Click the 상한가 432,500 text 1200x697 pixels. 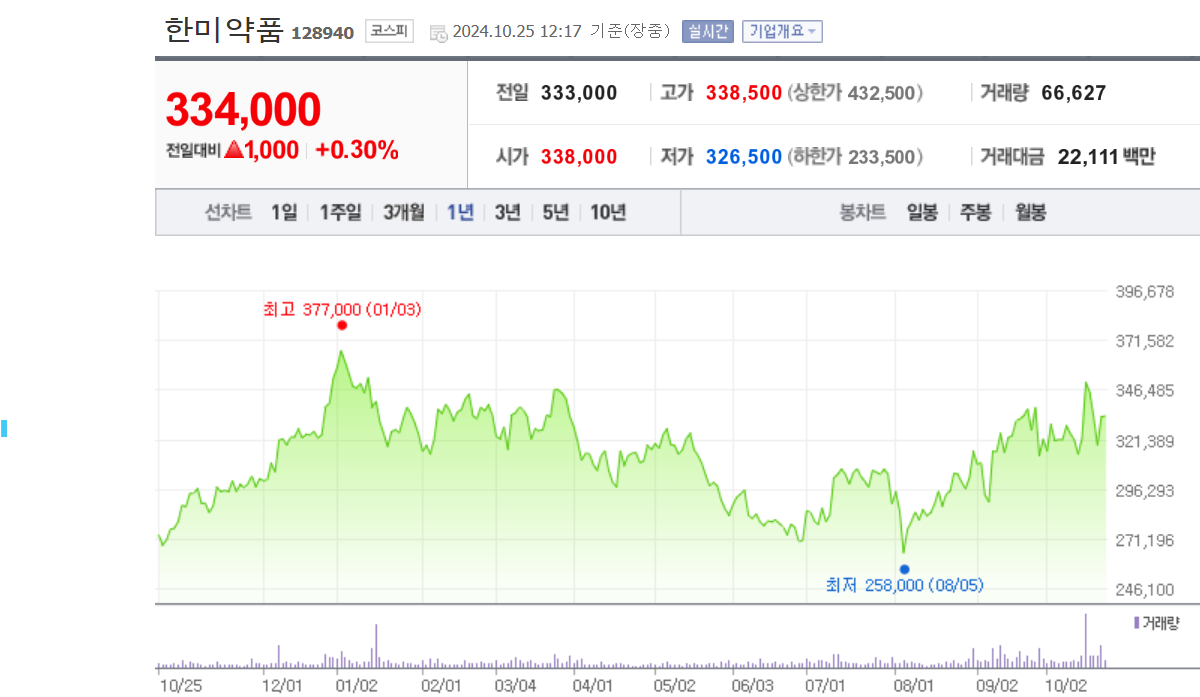[855, 93]
